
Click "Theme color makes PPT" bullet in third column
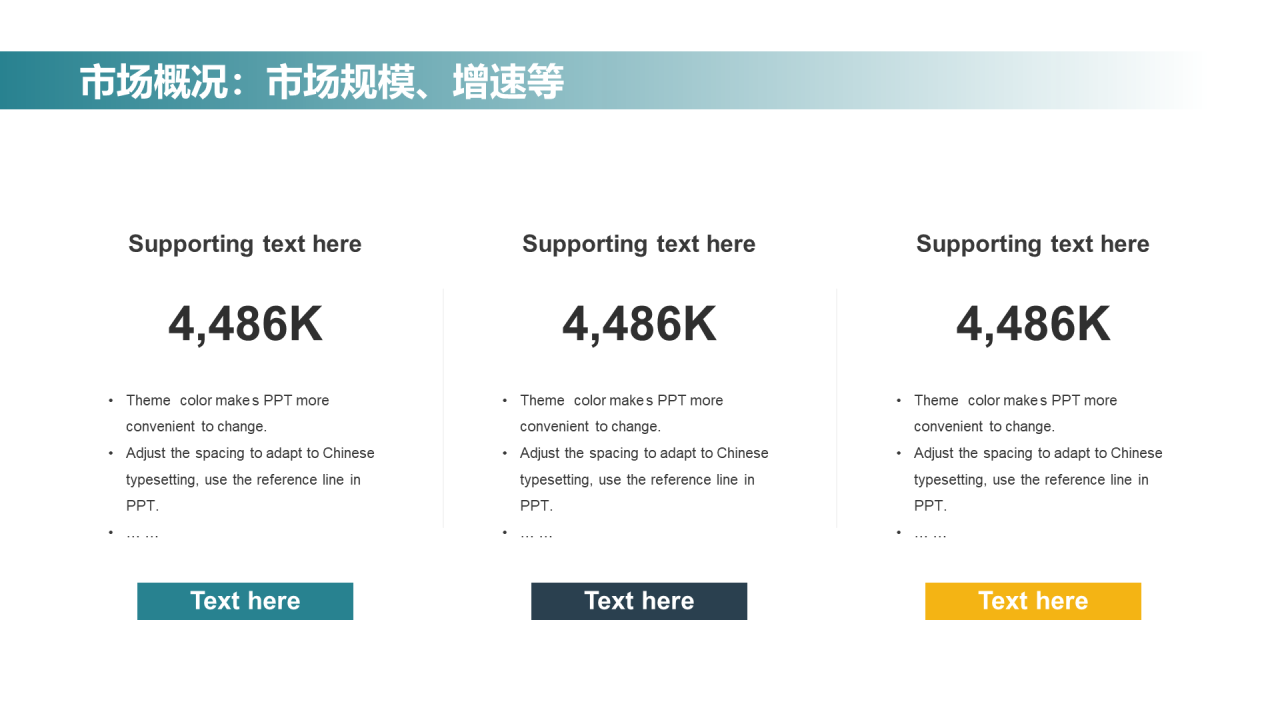click(x=1016, y=413)
